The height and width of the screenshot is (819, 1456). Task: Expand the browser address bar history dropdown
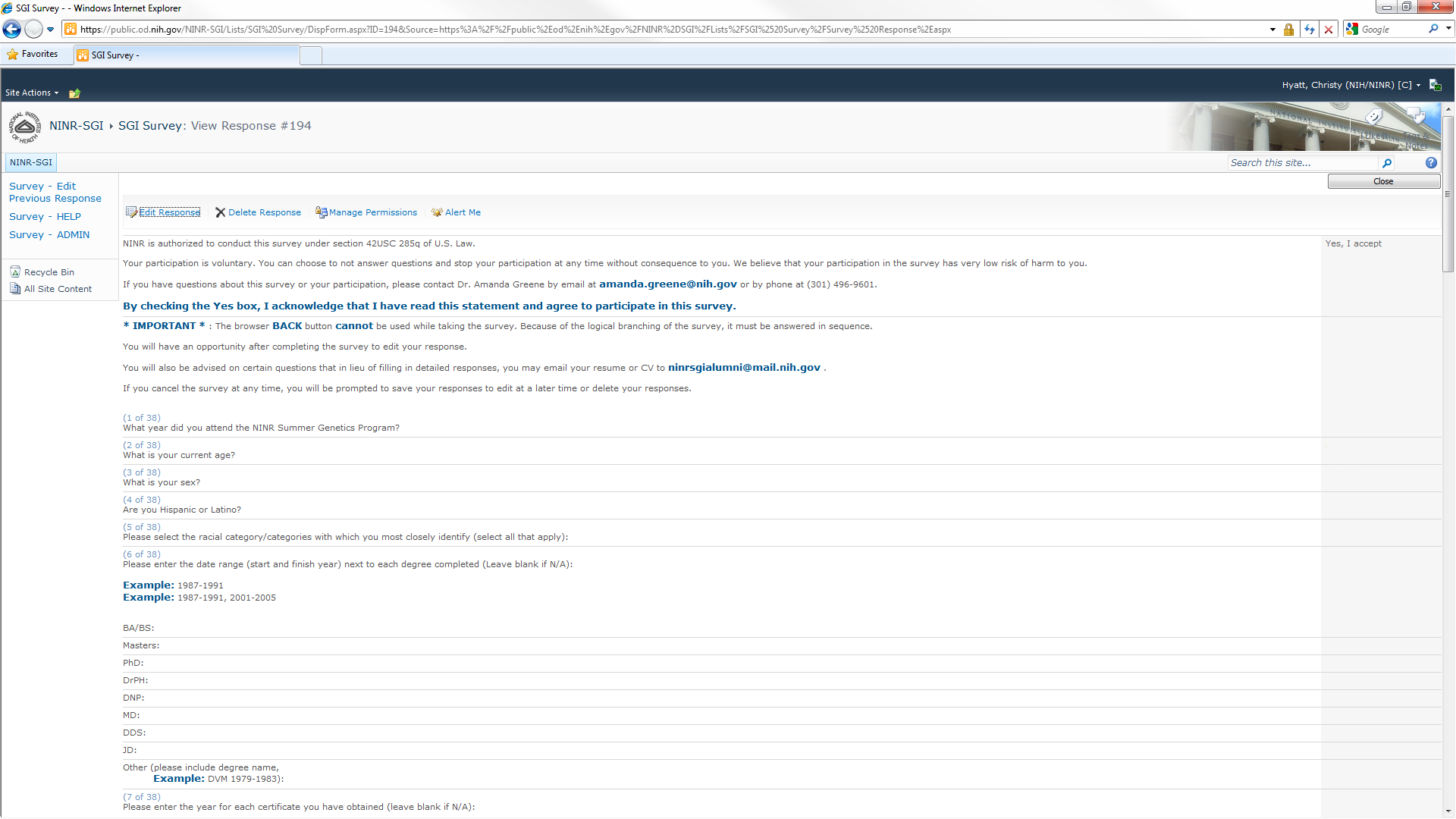click(1272, 30)
